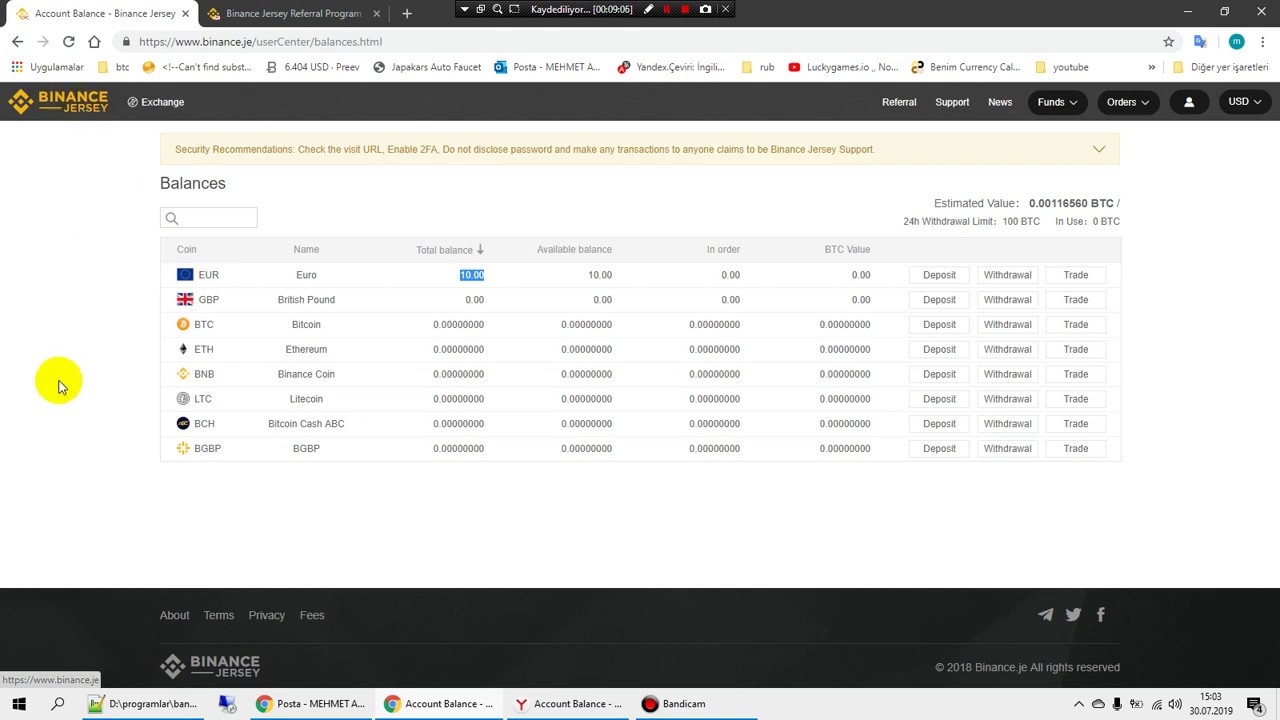Click the browser address bar URL

[260, 42]
